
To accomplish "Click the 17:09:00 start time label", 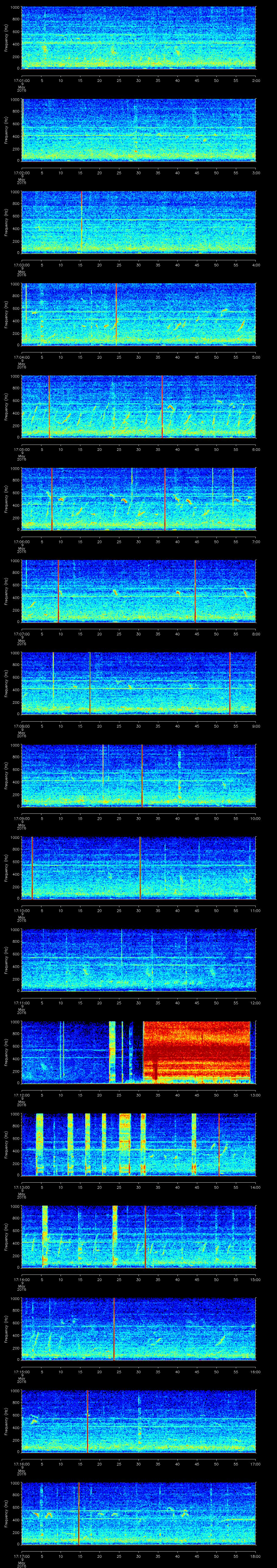I will [x=22, y=818].
